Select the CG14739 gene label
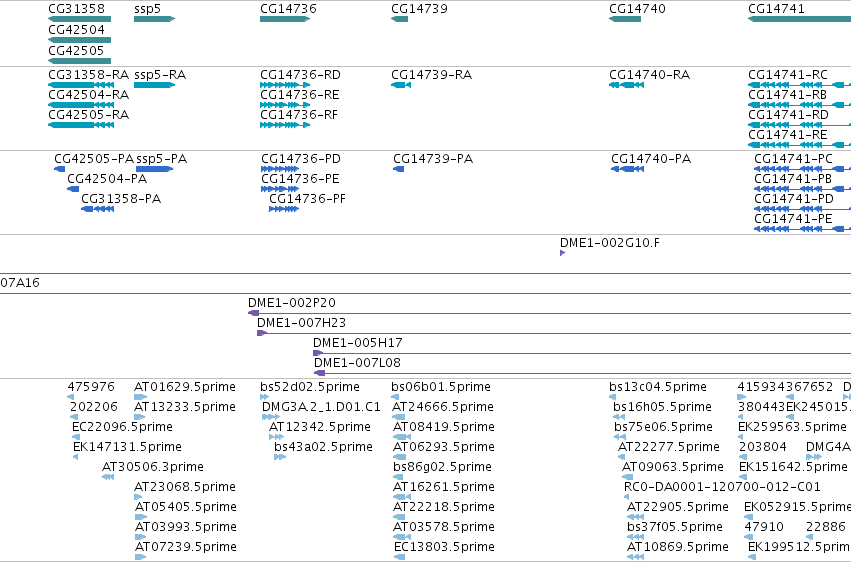 tap(420, 9)
